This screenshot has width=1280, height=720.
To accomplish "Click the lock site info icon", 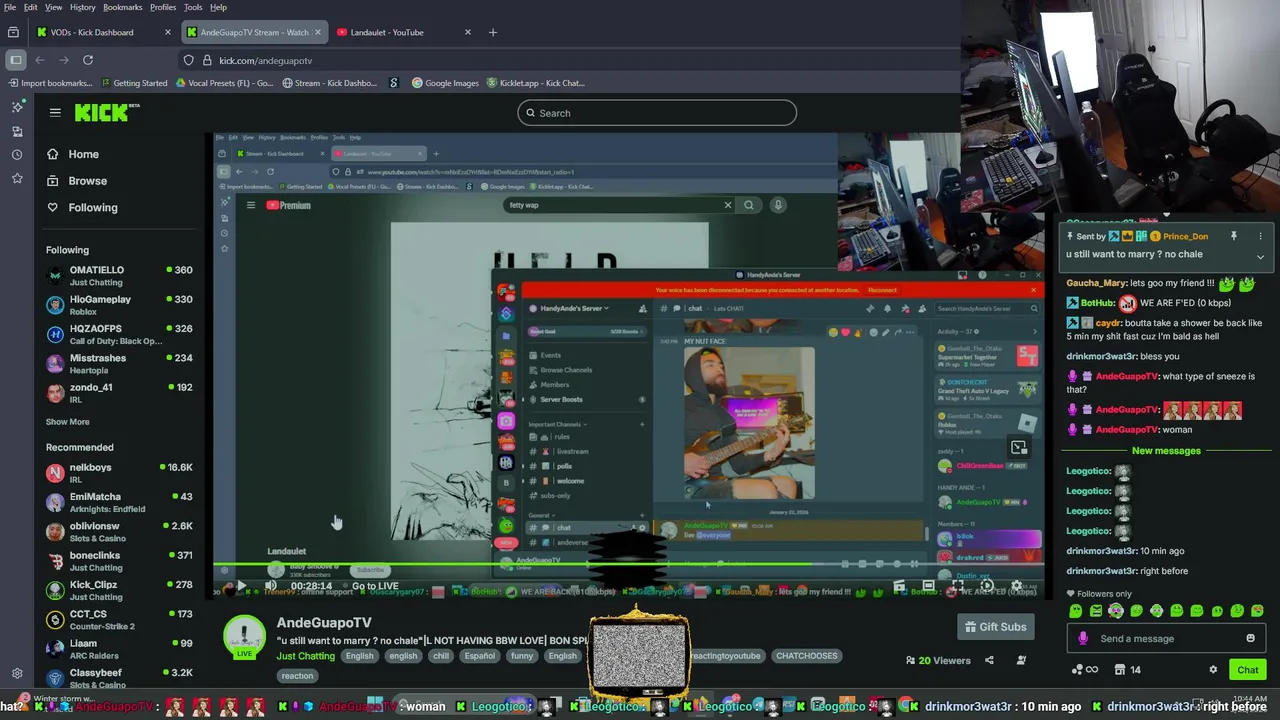I will coord(207,60).
